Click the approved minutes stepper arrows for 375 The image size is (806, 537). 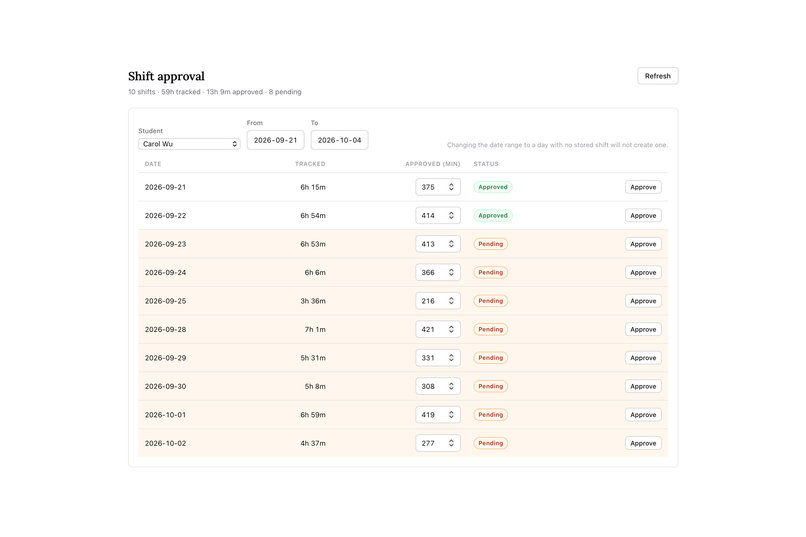pos(451,187)
